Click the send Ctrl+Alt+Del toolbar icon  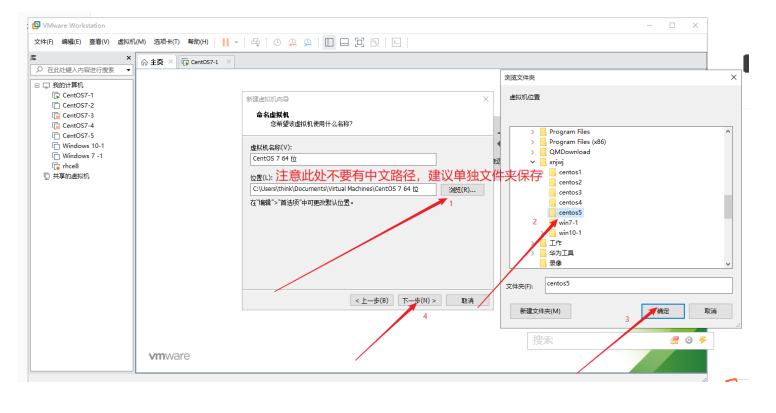[x=255, y=43]
